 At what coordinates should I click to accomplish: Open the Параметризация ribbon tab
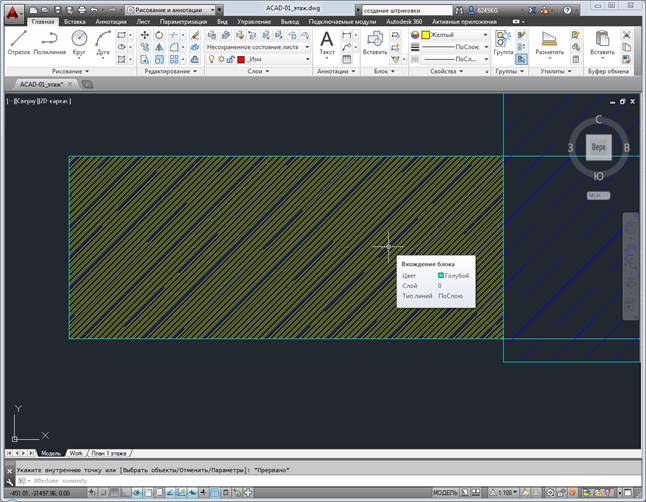click(183, 21)
